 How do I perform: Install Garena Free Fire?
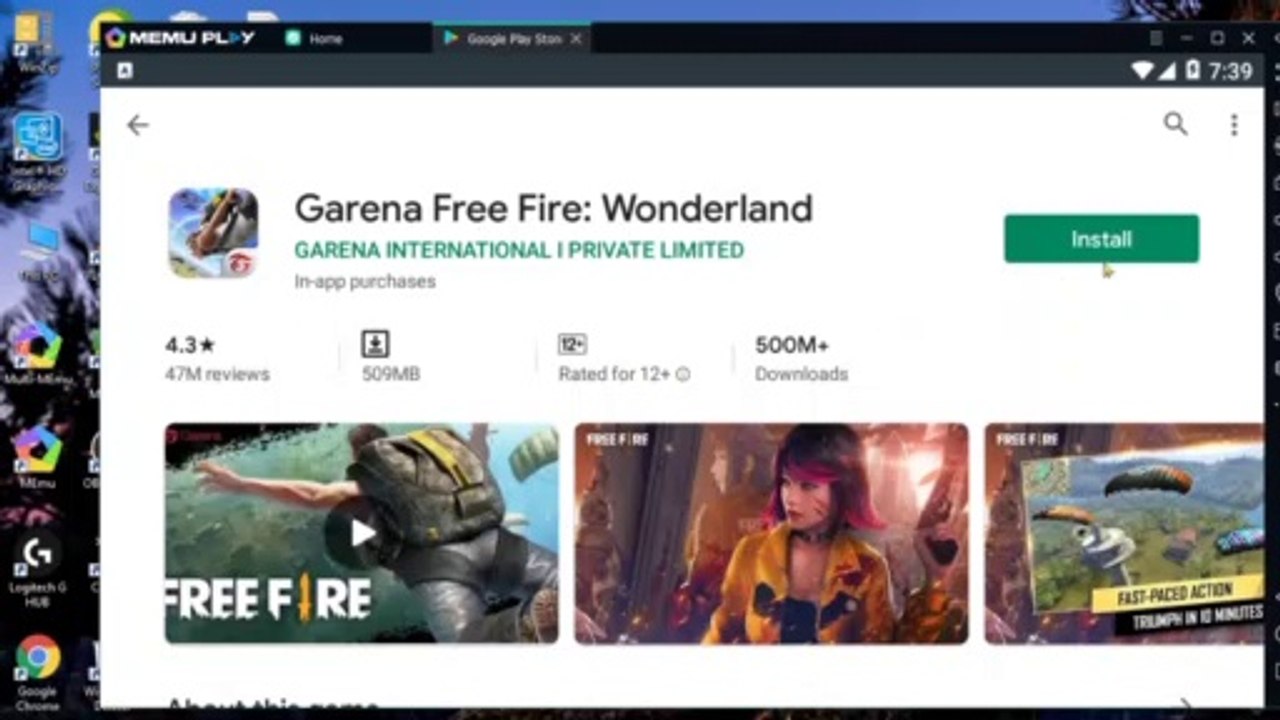(x=1101, y=239)
